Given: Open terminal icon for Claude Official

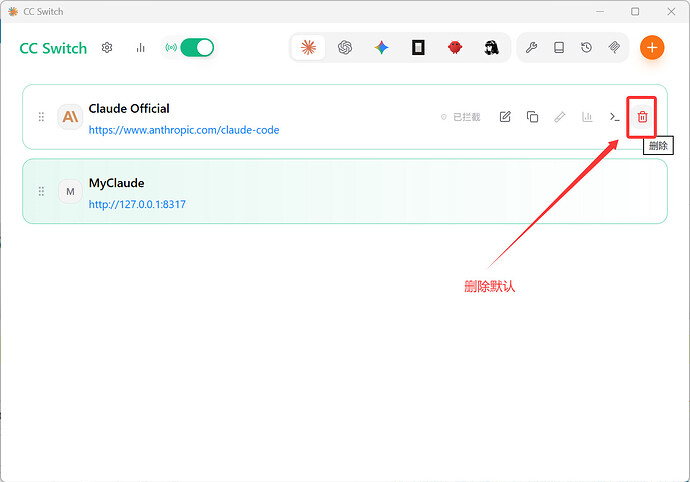Looking at the screenshot, I should pyautogui.click(x=615, y=117).
